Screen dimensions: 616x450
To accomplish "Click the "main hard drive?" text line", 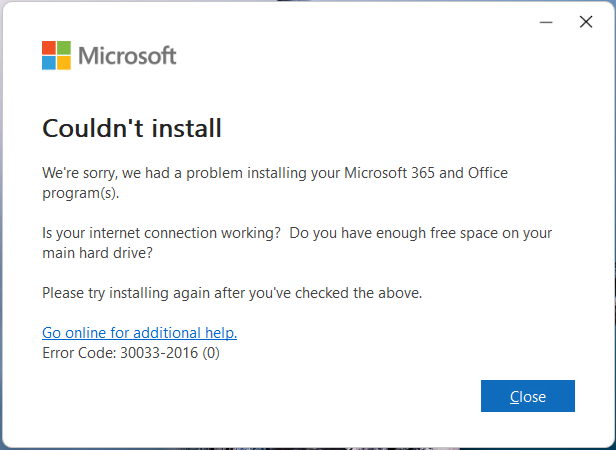I will click(x=96, y=253).
